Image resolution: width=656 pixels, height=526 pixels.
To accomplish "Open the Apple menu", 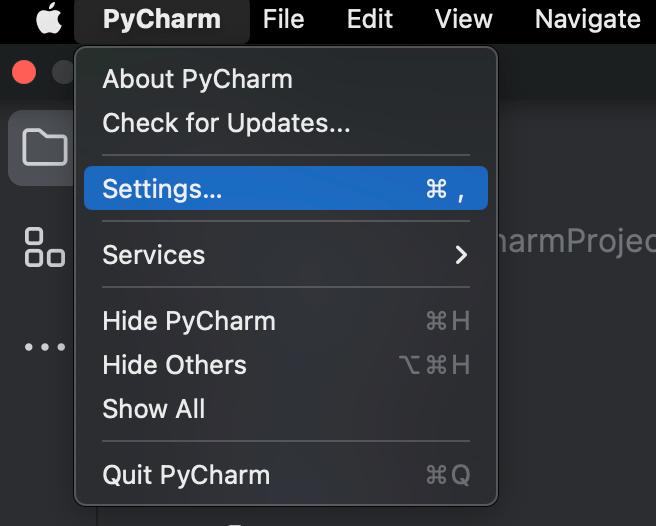I will [x=49, y=19].
